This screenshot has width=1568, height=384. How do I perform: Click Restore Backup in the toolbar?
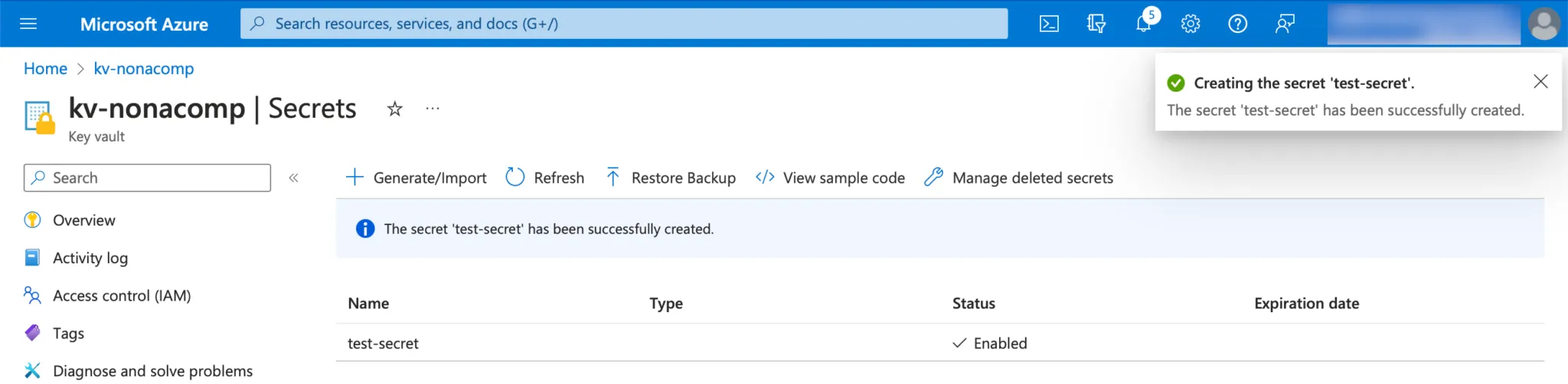pos(671,177)
